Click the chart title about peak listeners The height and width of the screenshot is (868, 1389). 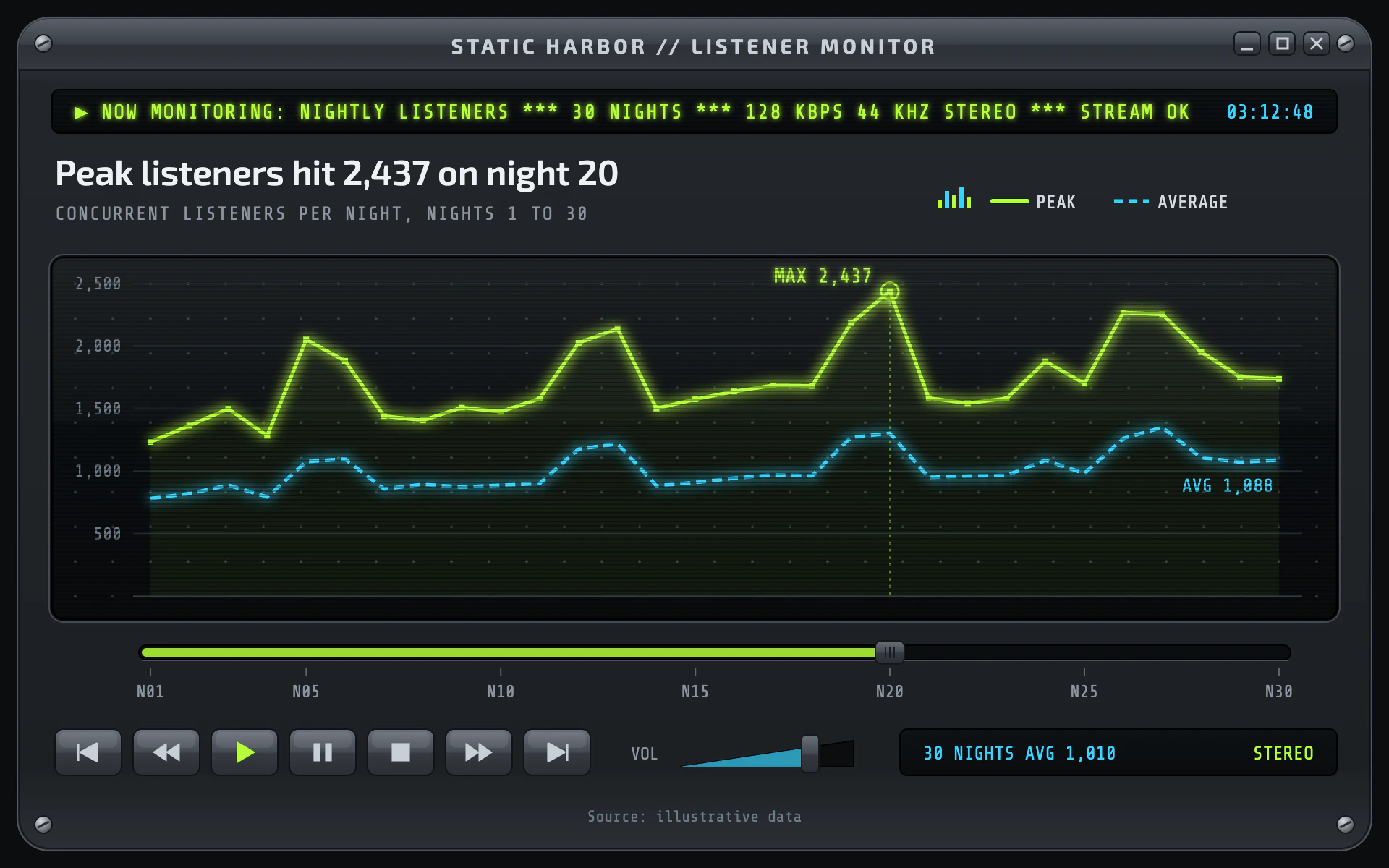coord(336,174)
